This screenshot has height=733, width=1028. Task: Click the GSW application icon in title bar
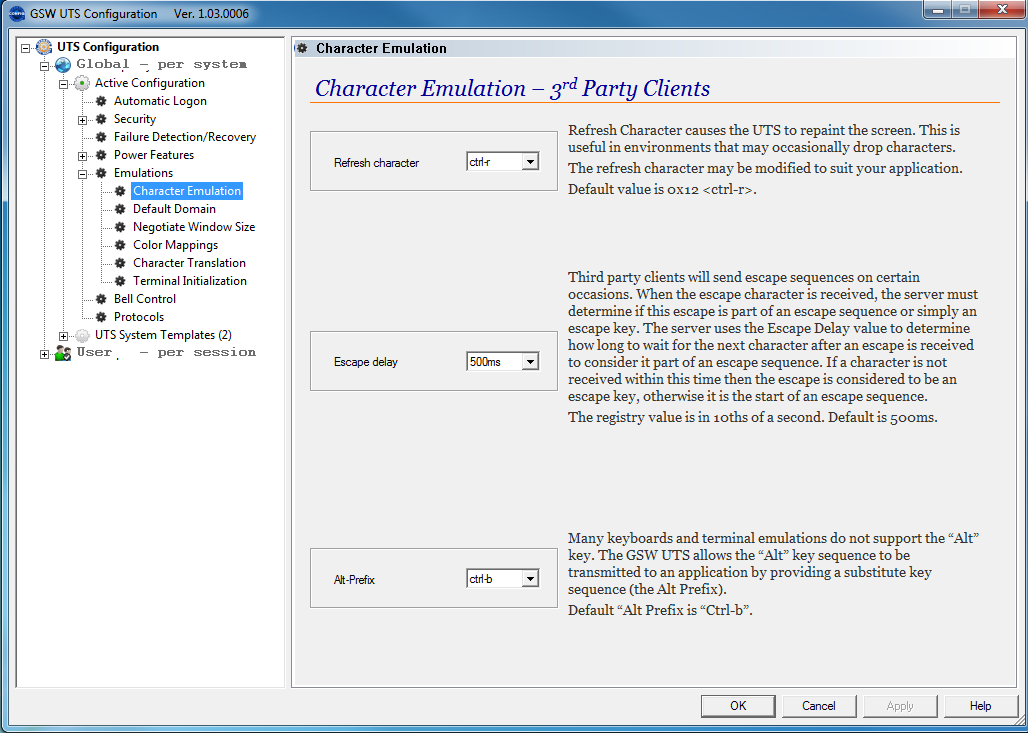tap(17, 14)
